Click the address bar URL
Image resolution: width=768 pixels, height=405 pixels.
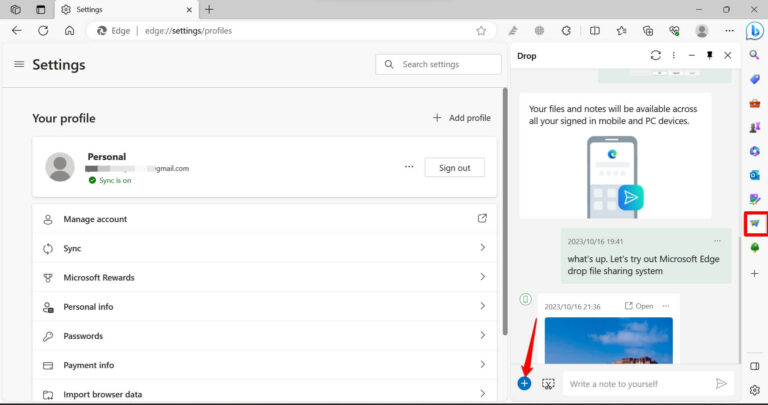coord(188,31)
